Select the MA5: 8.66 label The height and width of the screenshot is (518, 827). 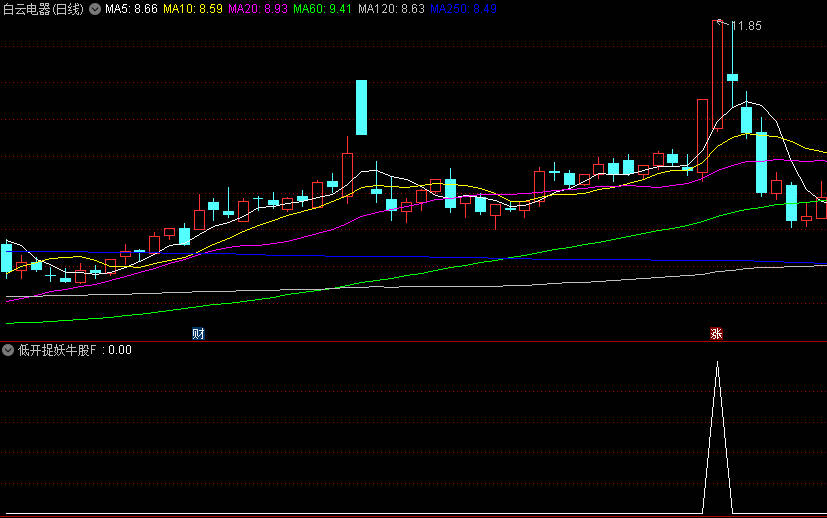pyautogui.click(x=131, y=9)
